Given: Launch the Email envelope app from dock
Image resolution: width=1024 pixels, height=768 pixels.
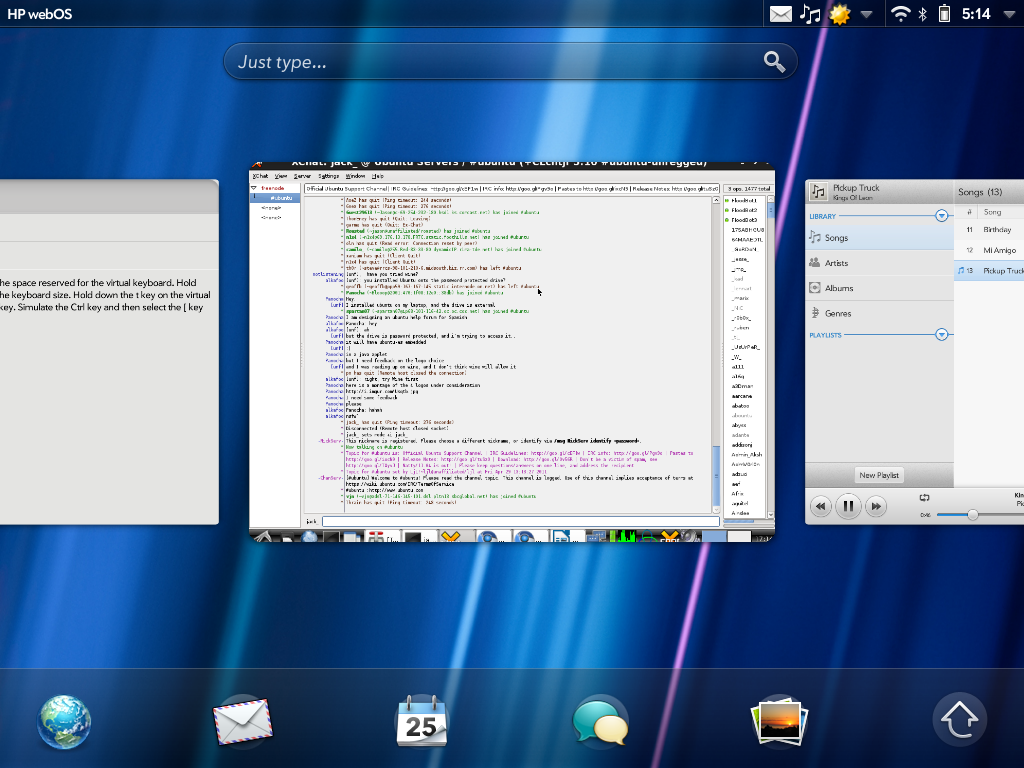Looking at the screenshot, I should [243, 722].
